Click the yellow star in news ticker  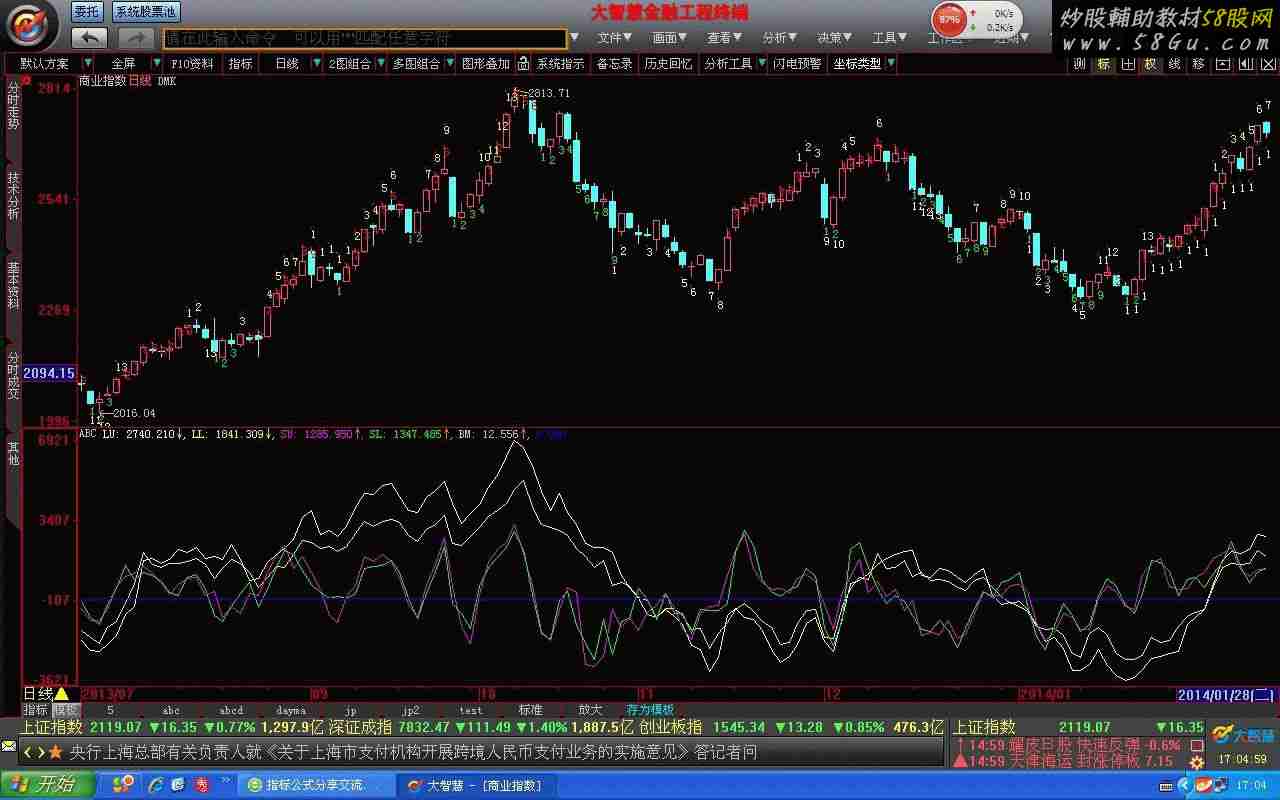pos(56,752)
